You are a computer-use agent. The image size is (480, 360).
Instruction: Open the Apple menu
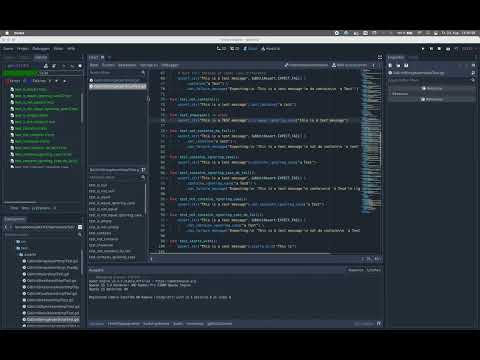click(7, 33)
